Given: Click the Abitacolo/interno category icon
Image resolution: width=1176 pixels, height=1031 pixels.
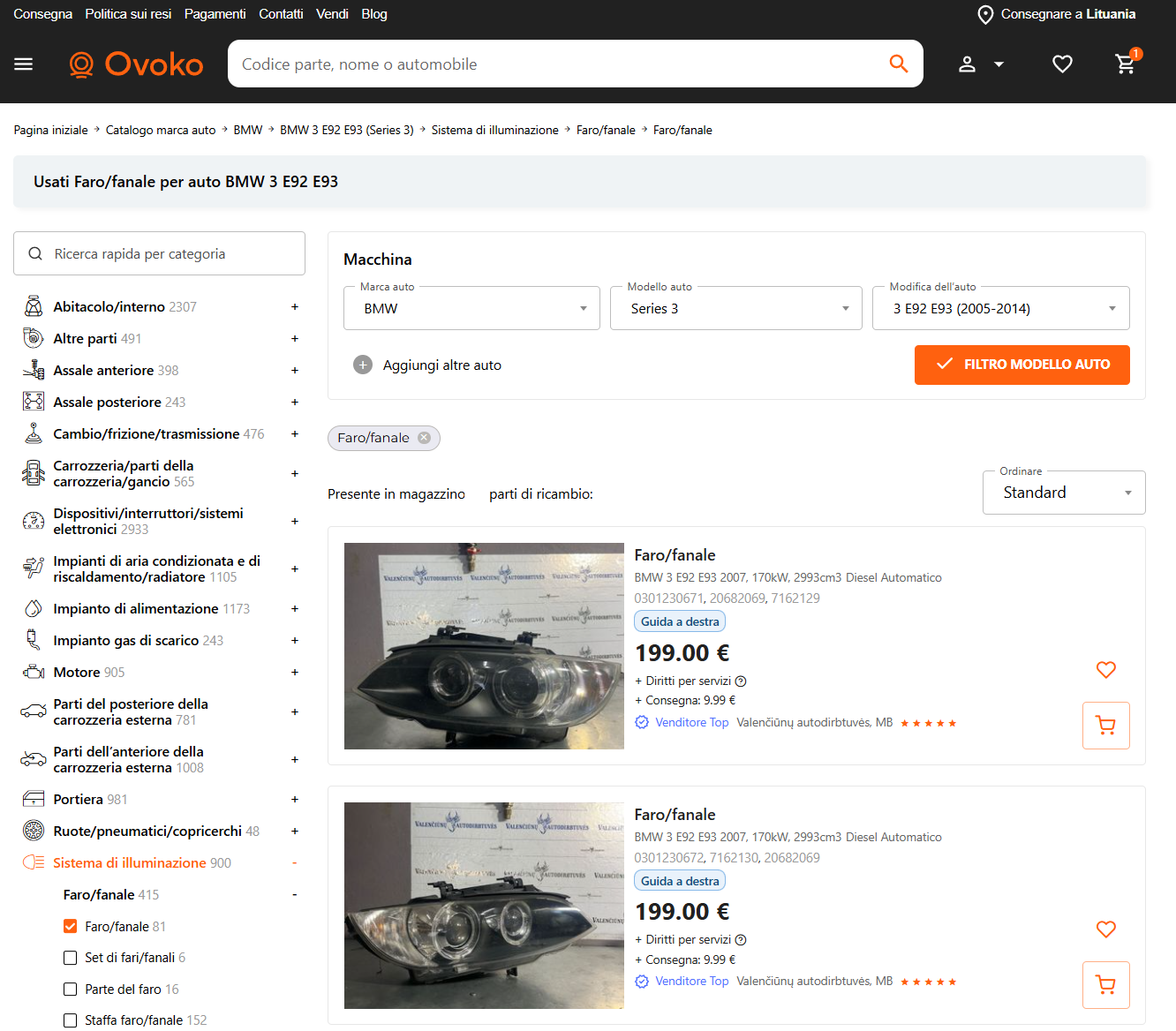Looking at the screenshot, I should click(34, 307).
